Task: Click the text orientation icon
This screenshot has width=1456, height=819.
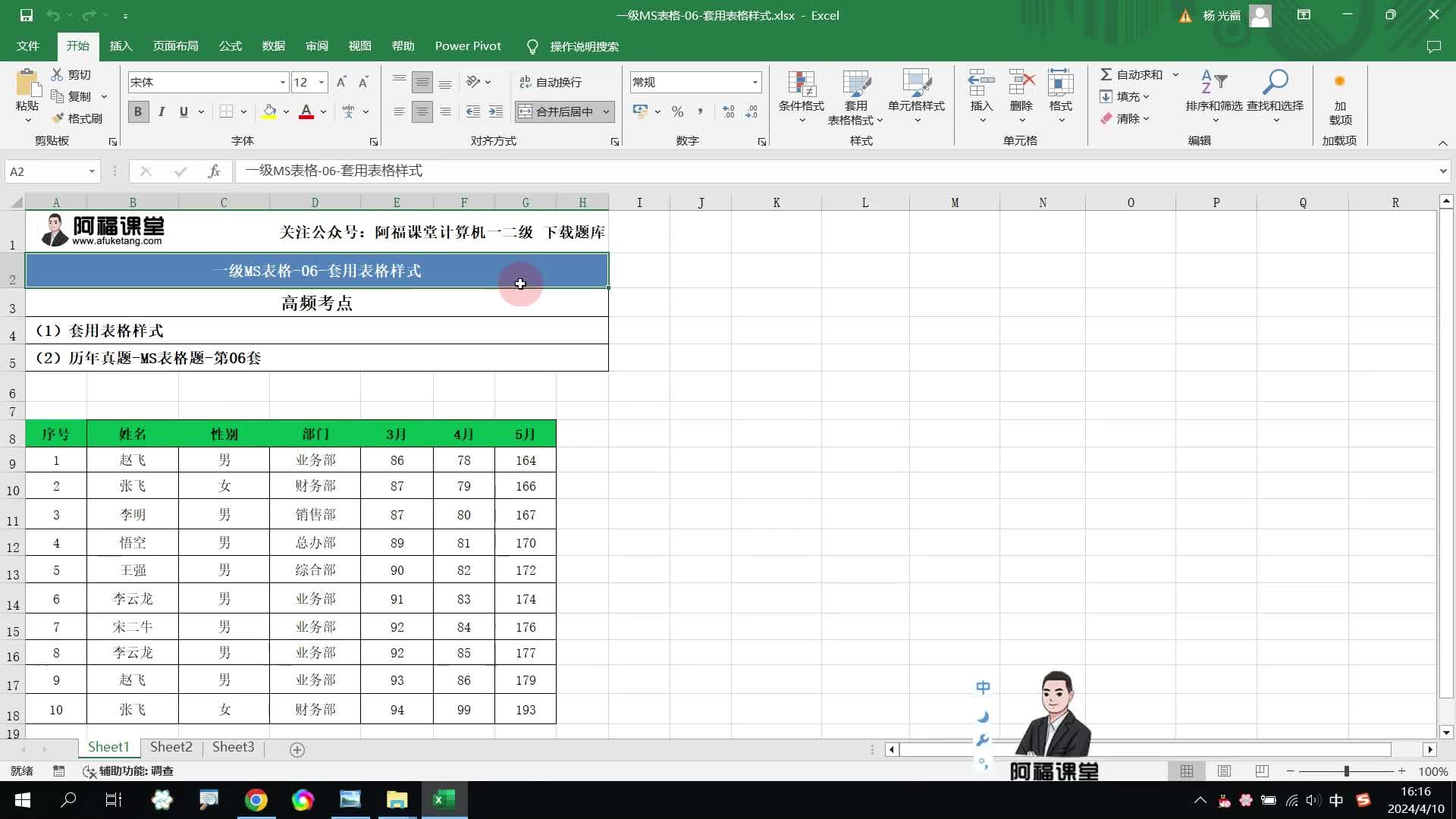Action: point(473,82)
